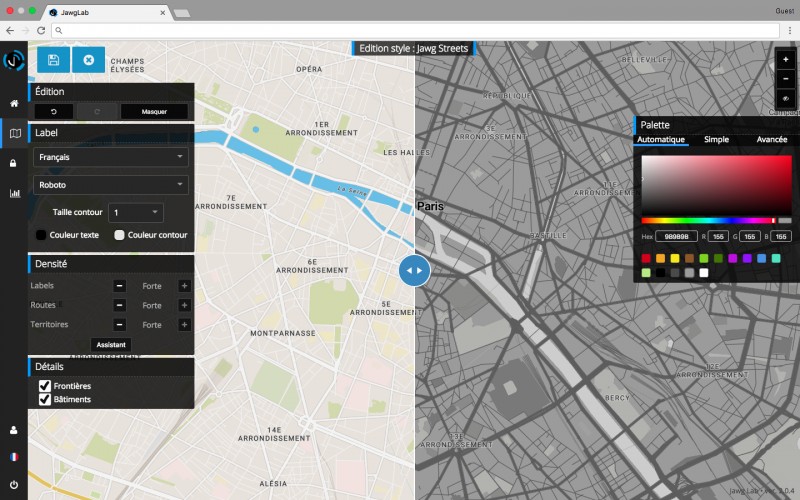Increase Labels density with the plus button
Screen dimensions: 800x500
[x=184, y=286]
